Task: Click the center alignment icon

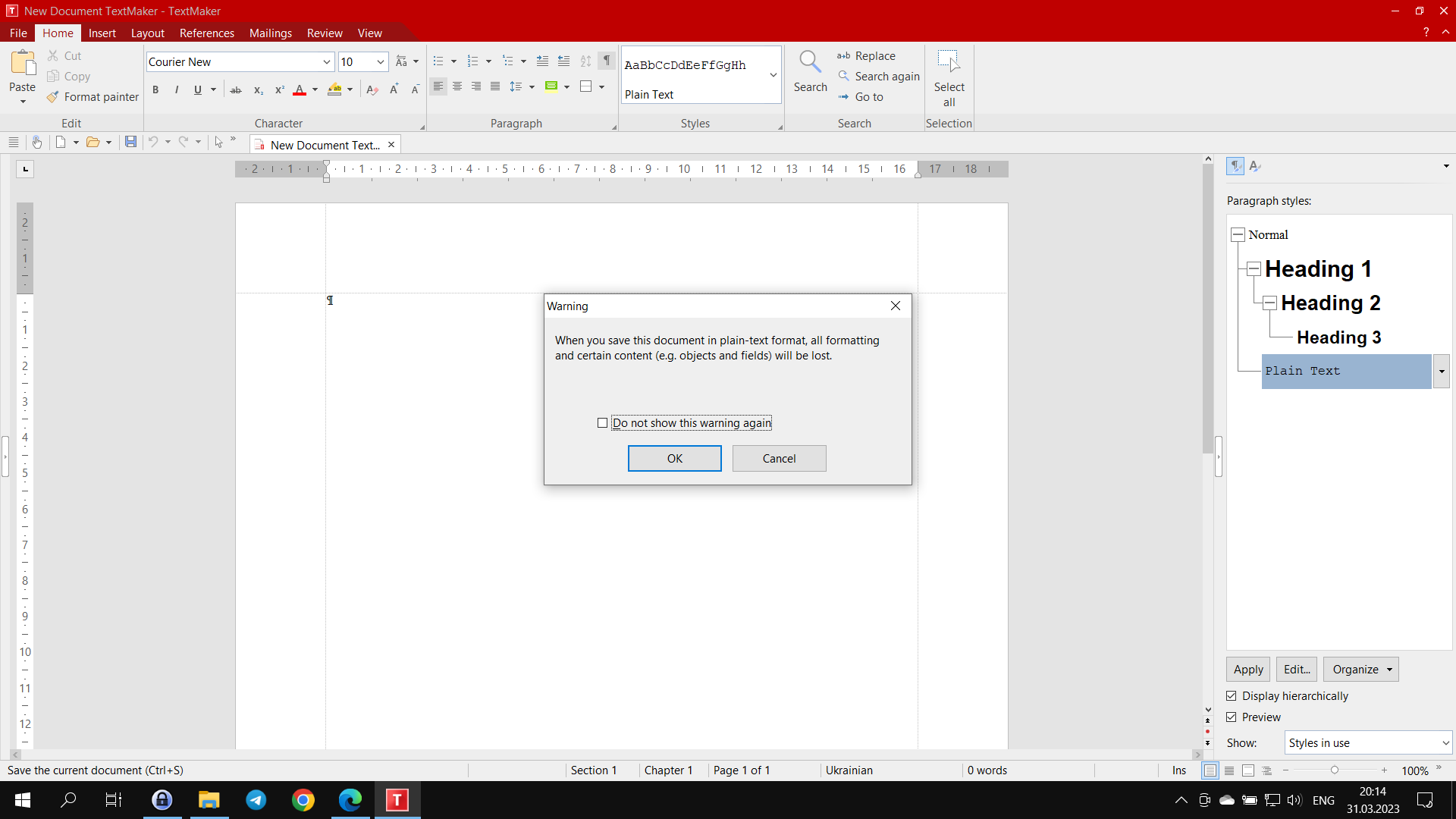Action: click(457, 86)
